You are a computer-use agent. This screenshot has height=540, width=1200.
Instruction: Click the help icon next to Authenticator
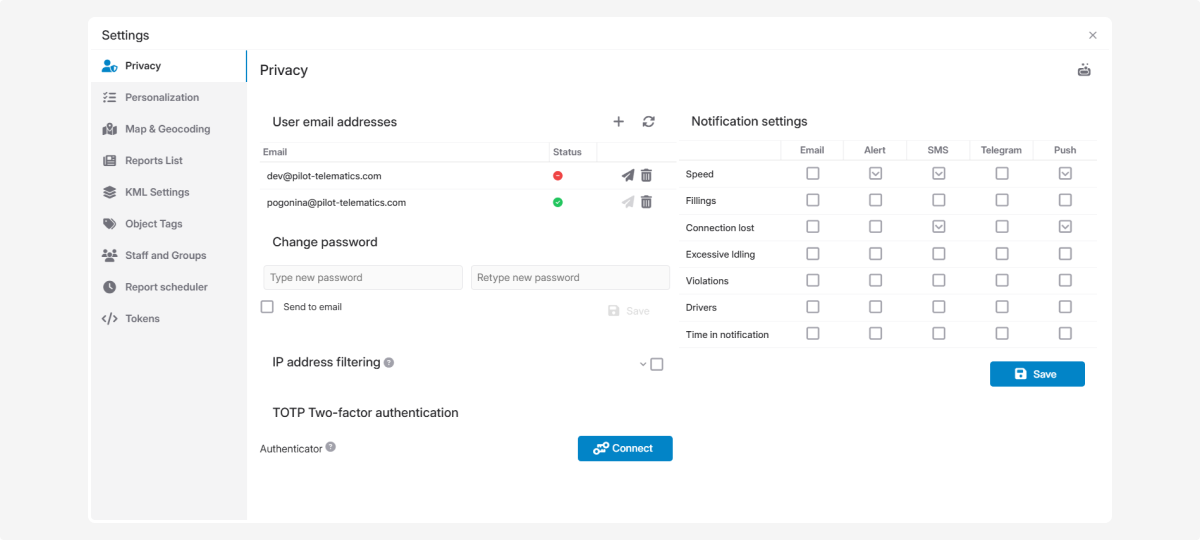coord(331,448)
